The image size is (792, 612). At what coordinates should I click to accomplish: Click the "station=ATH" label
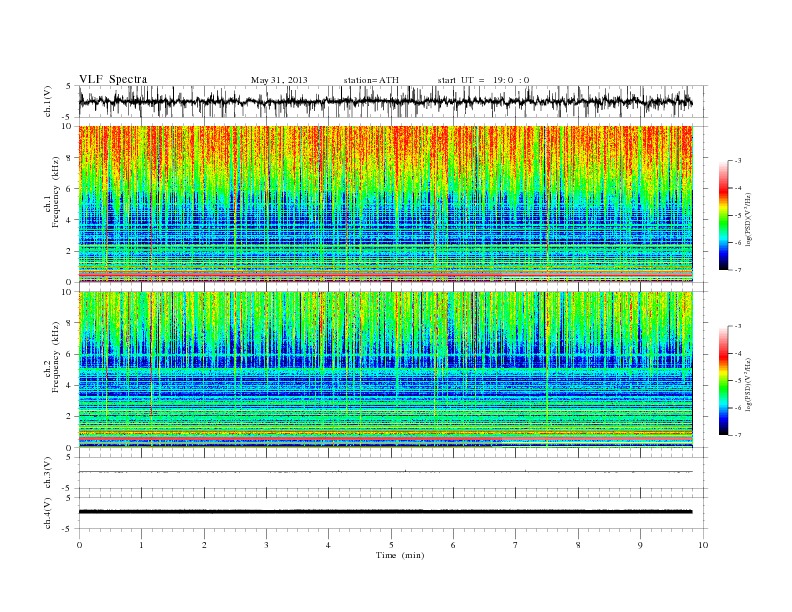tap(371, 80)
